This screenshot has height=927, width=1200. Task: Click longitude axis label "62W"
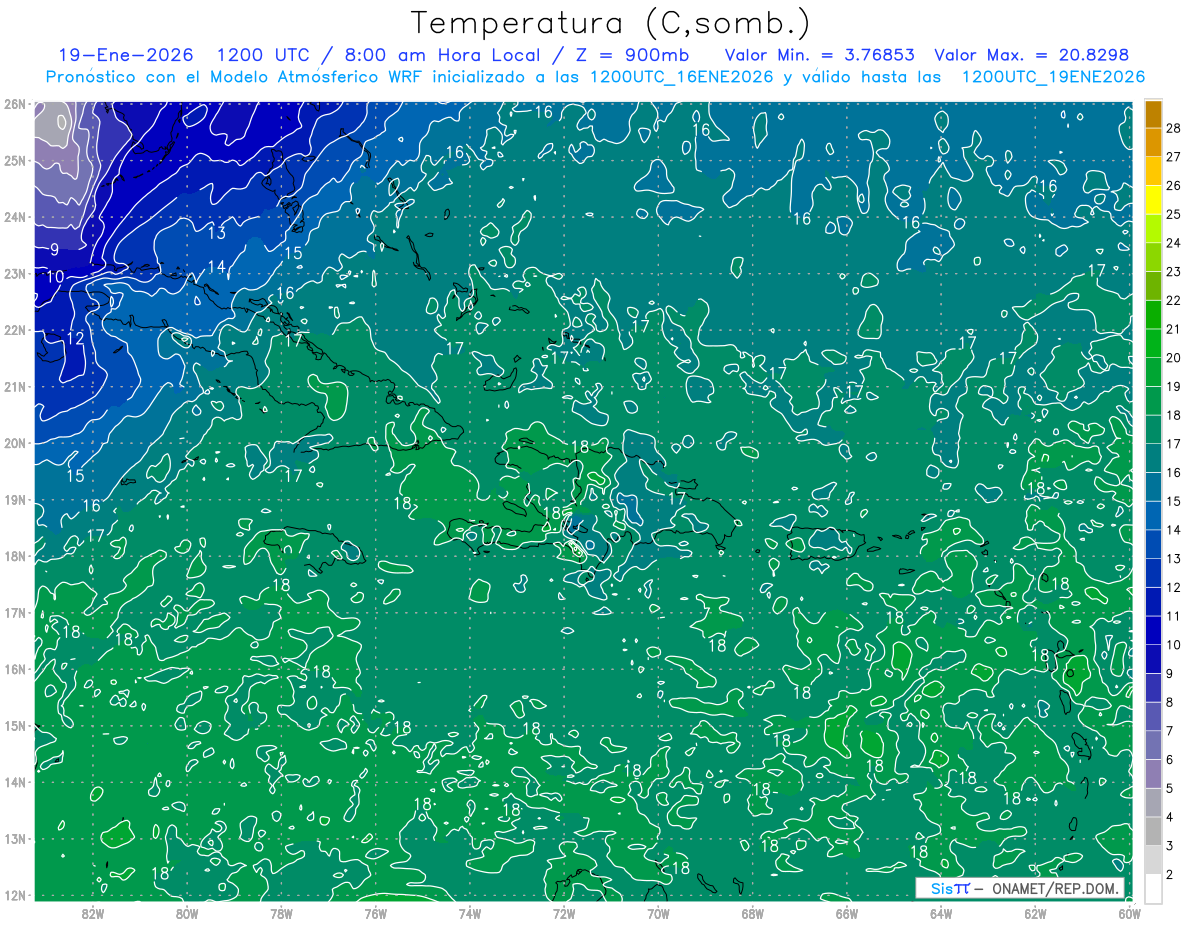(x=1035, y=913)
